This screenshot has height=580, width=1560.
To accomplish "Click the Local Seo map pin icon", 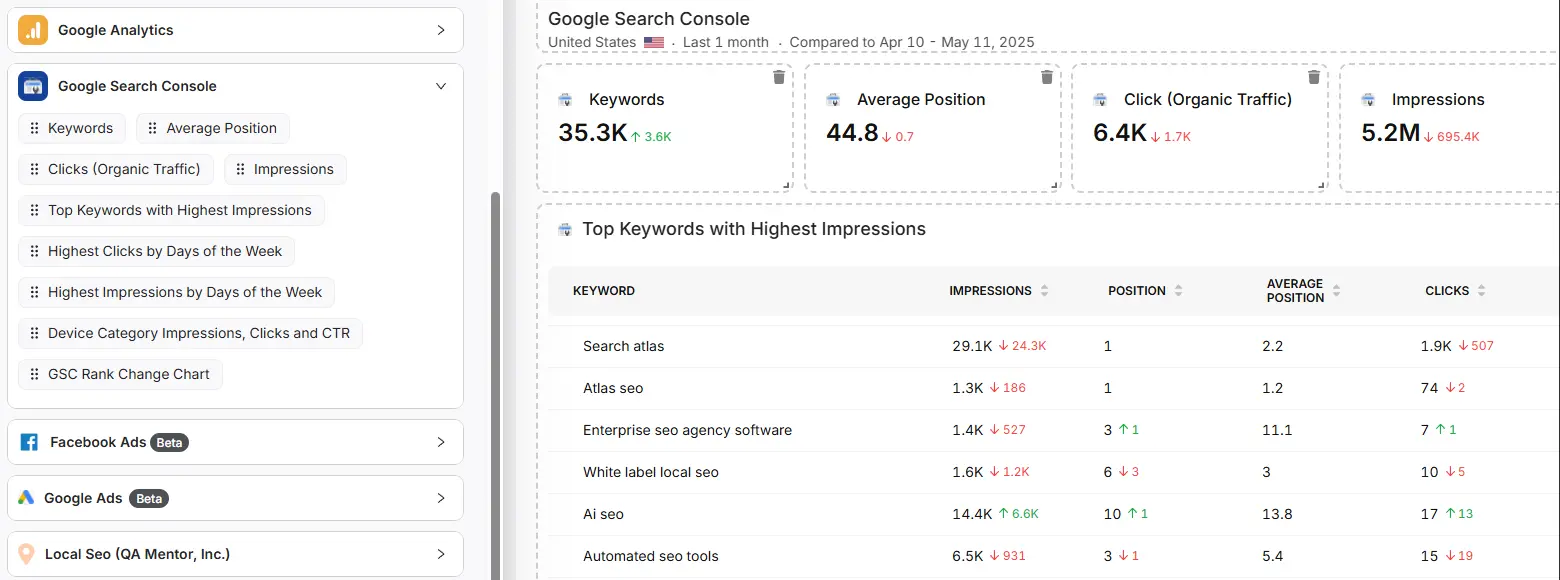I will (x=27, y=554).
